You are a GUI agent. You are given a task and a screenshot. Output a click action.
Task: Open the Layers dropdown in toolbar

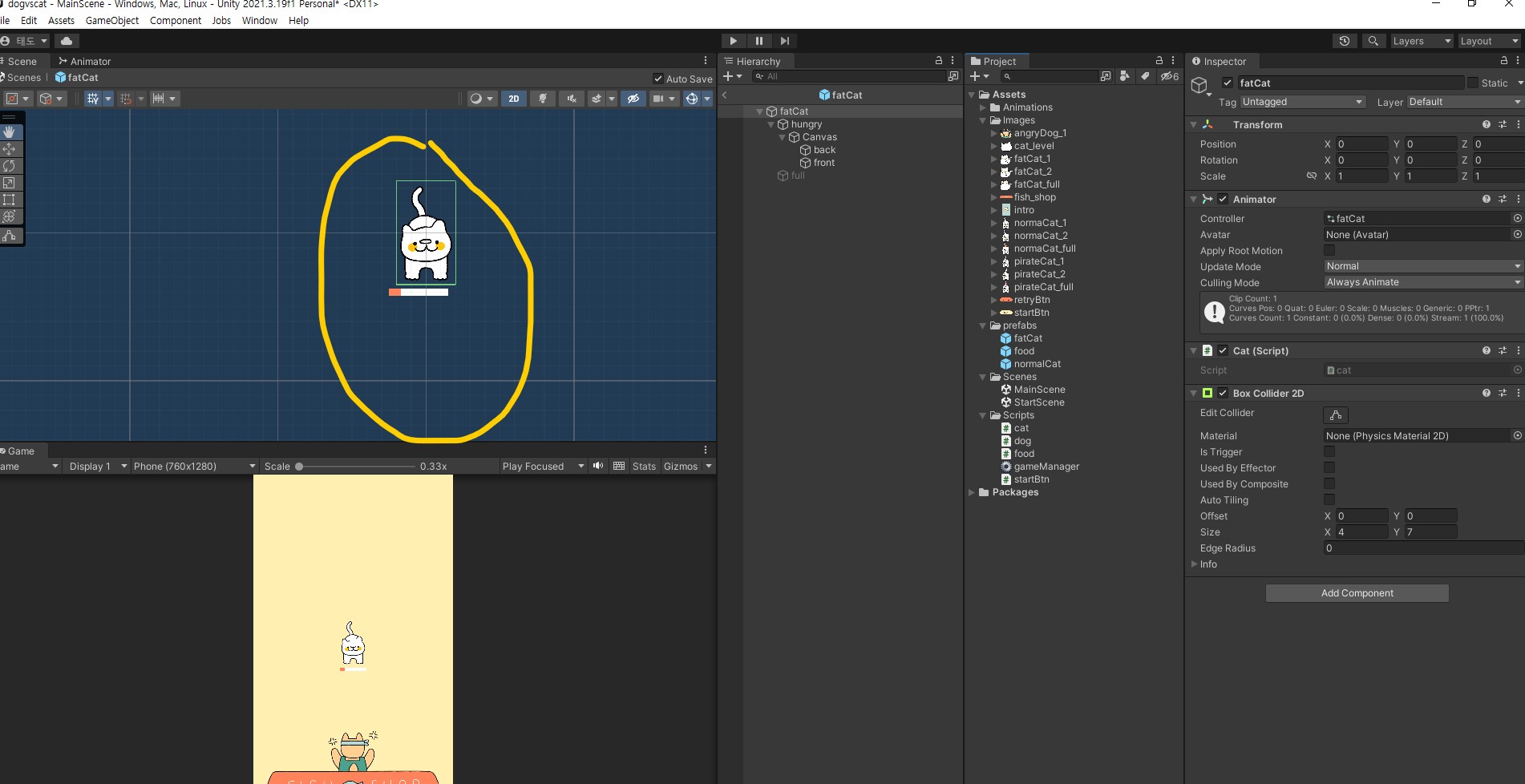click(x=1422, y=41)
